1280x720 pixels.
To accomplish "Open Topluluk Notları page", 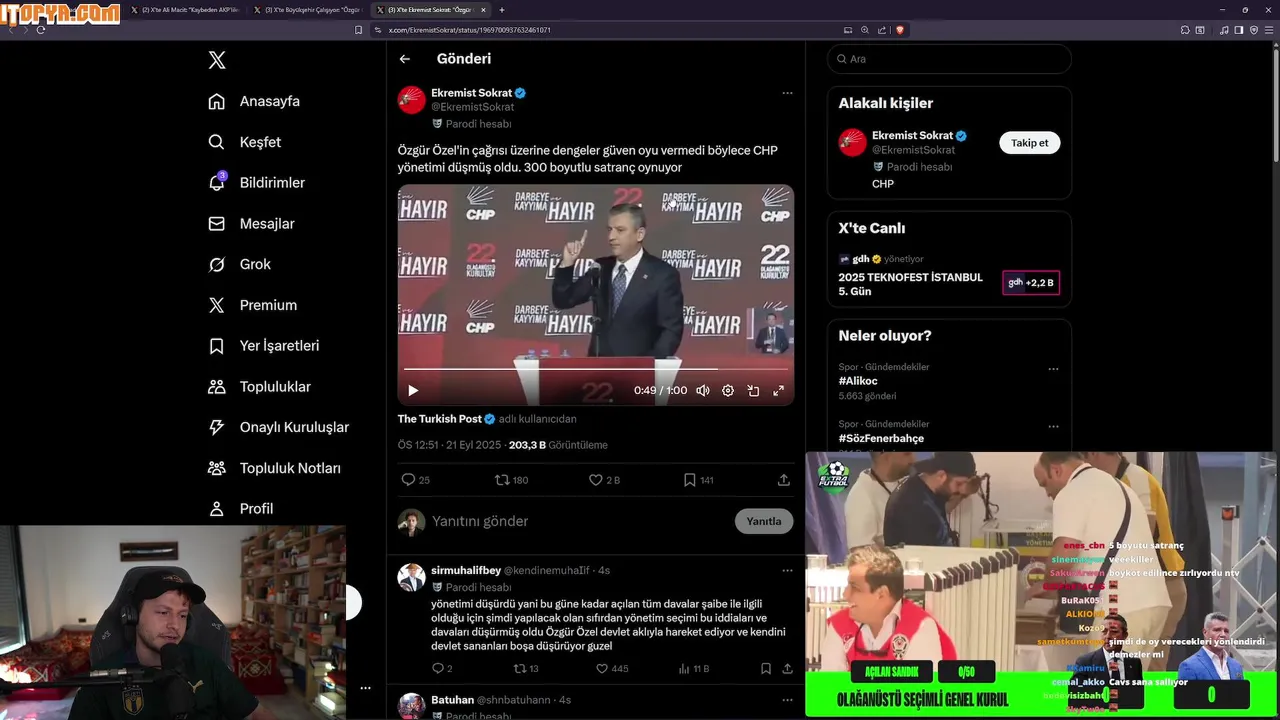I will (x=274, y=468).
